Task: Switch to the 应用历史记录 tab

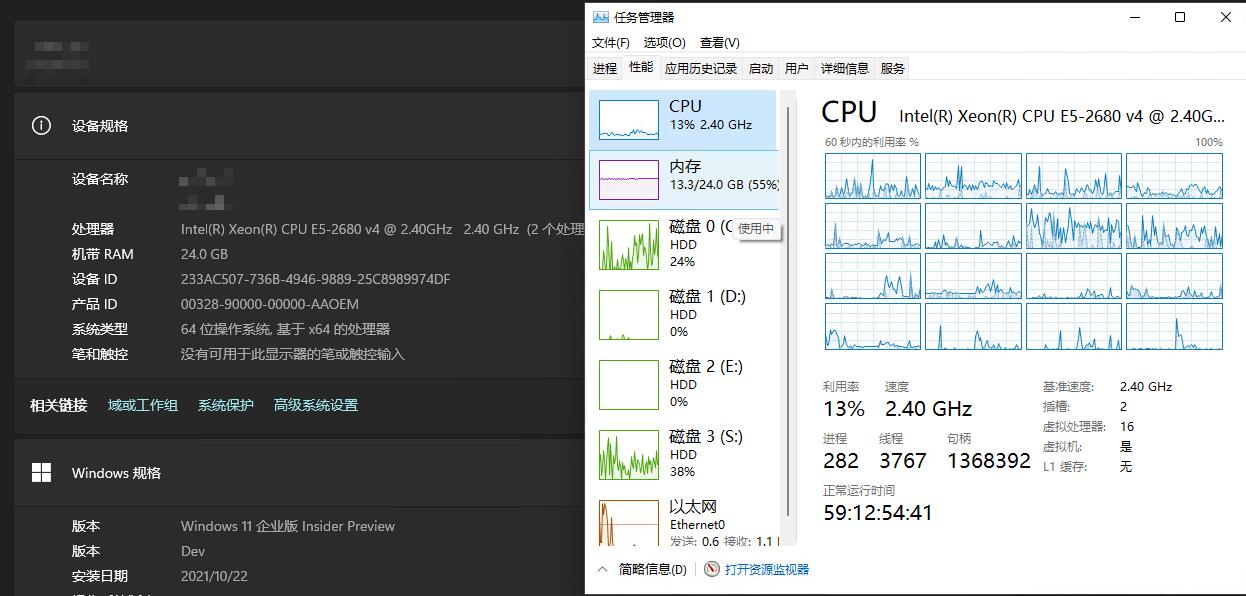Action: [700, 69]
